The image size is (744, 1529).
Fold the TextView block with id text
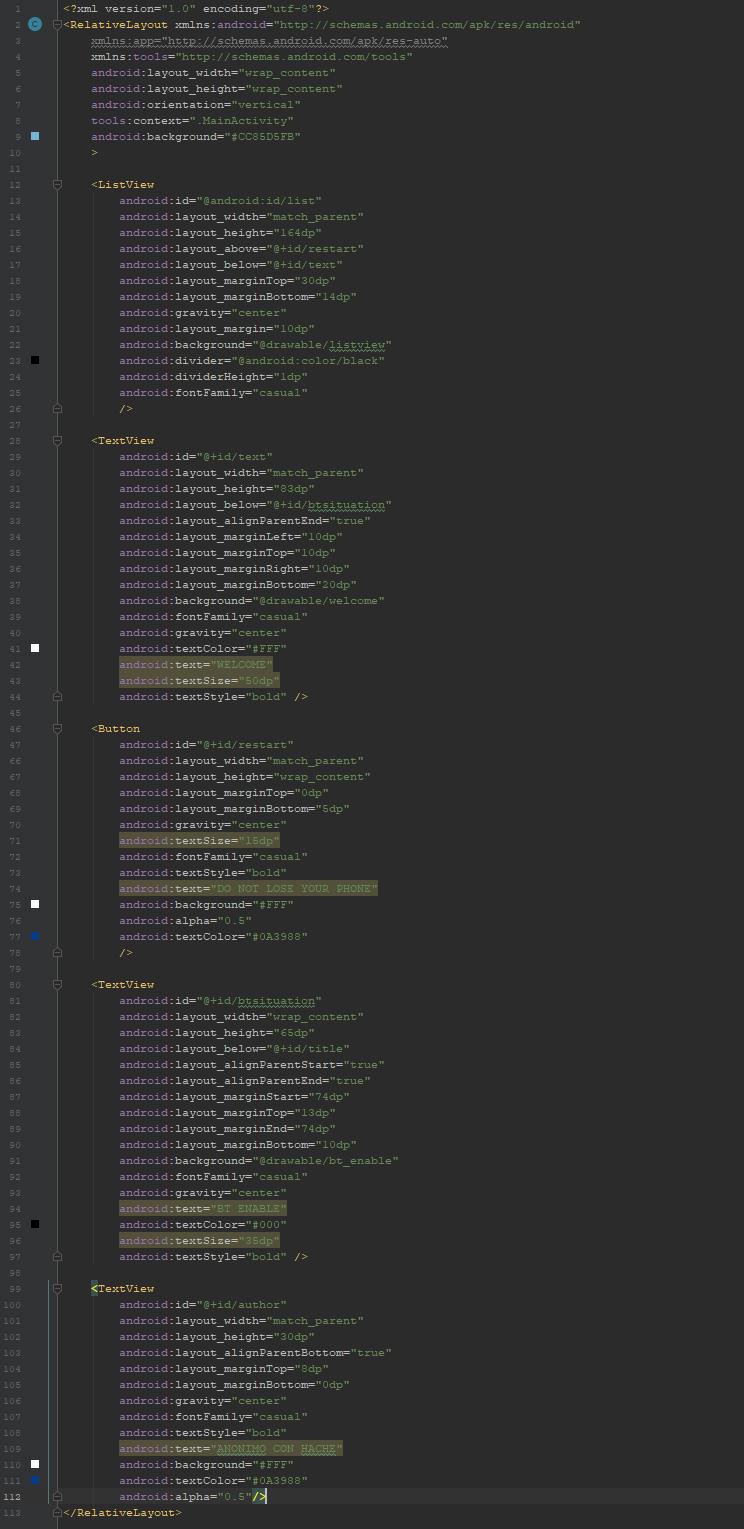click(x=57, y=440)
